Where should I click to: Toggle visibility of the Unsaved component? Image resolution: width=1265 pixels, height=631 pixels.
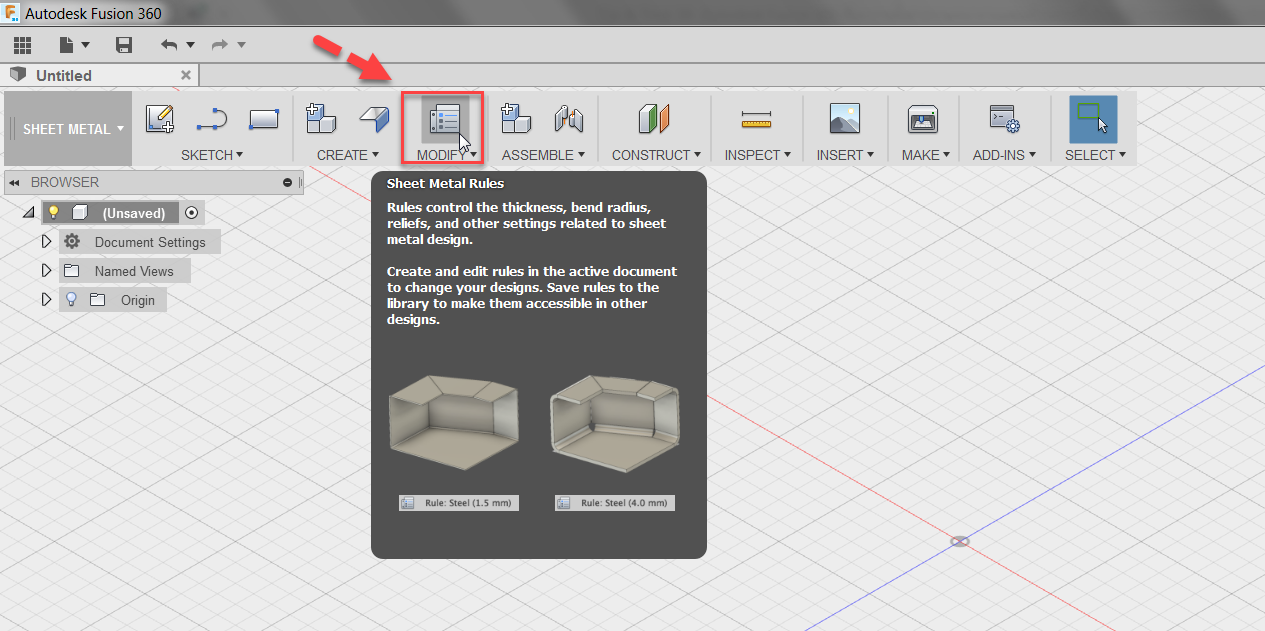pos(53,212)
